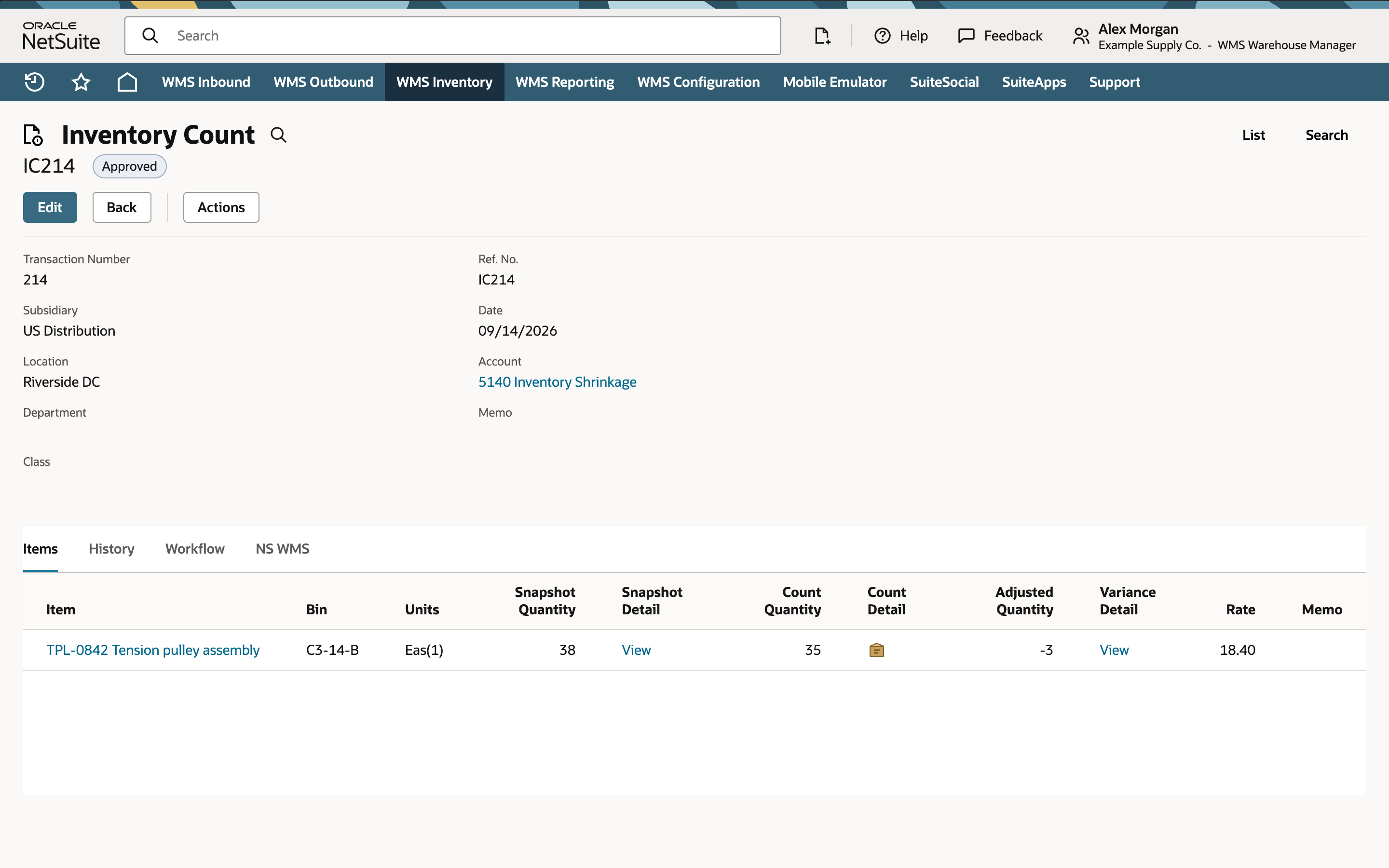Click the Edit button
Viewport: 1389px width, 868px height.
click(x=50, y=207)
